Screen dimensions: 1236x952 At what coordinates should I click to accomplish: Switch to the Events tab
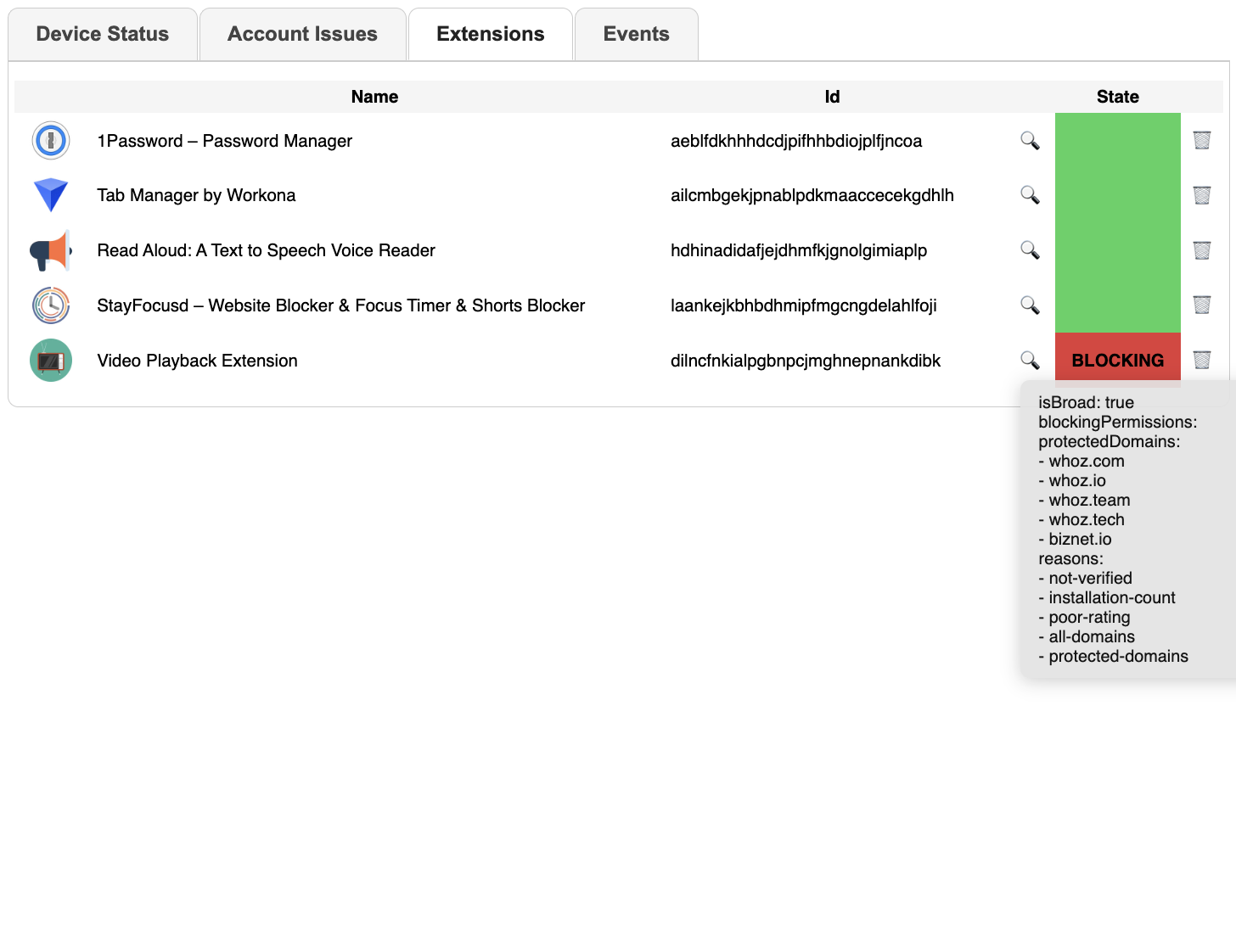[636, 34]
